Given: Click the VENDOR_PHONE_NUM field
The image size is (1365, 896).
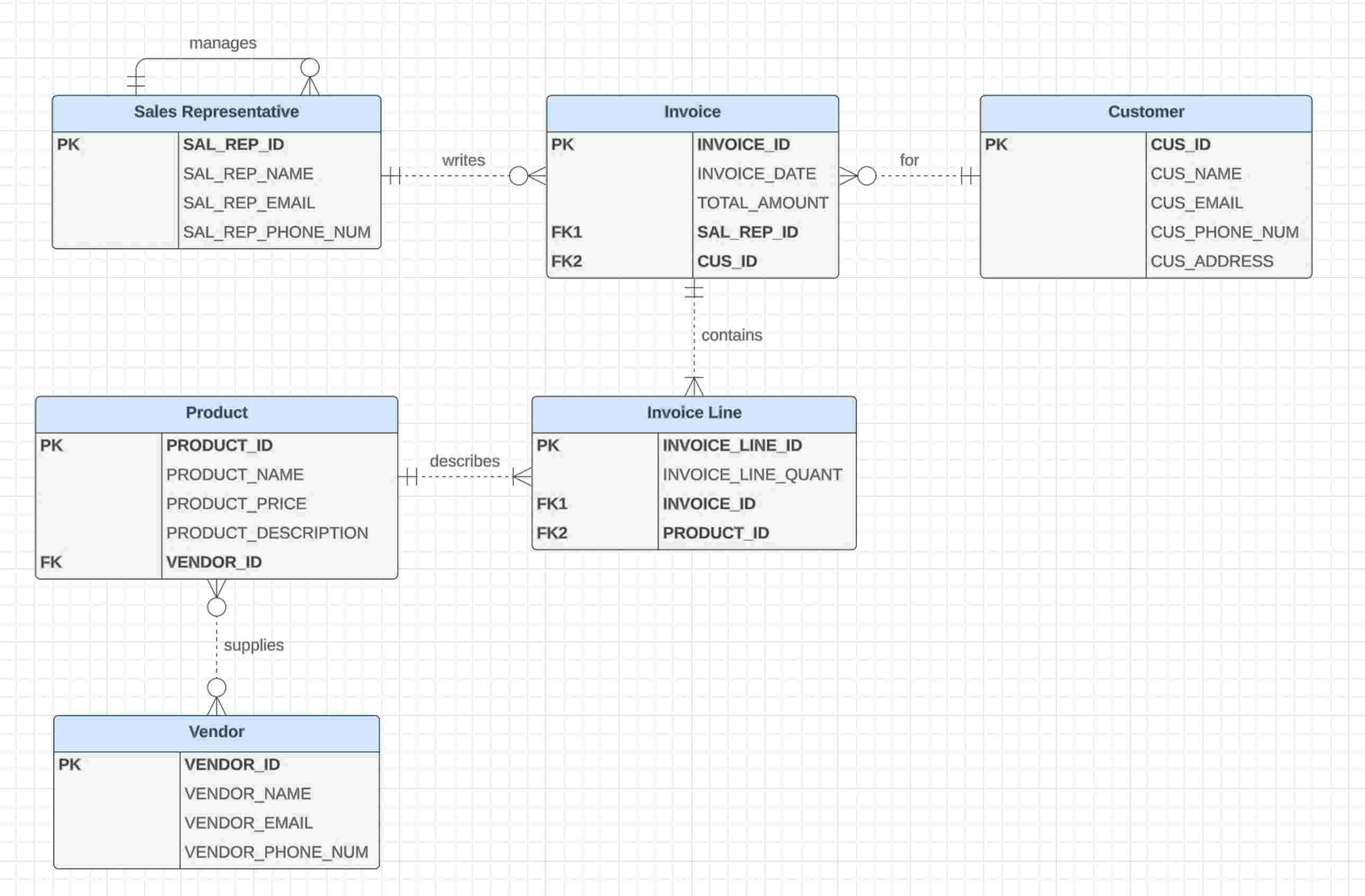Looking at the screenshot, I should click(276, 852).
